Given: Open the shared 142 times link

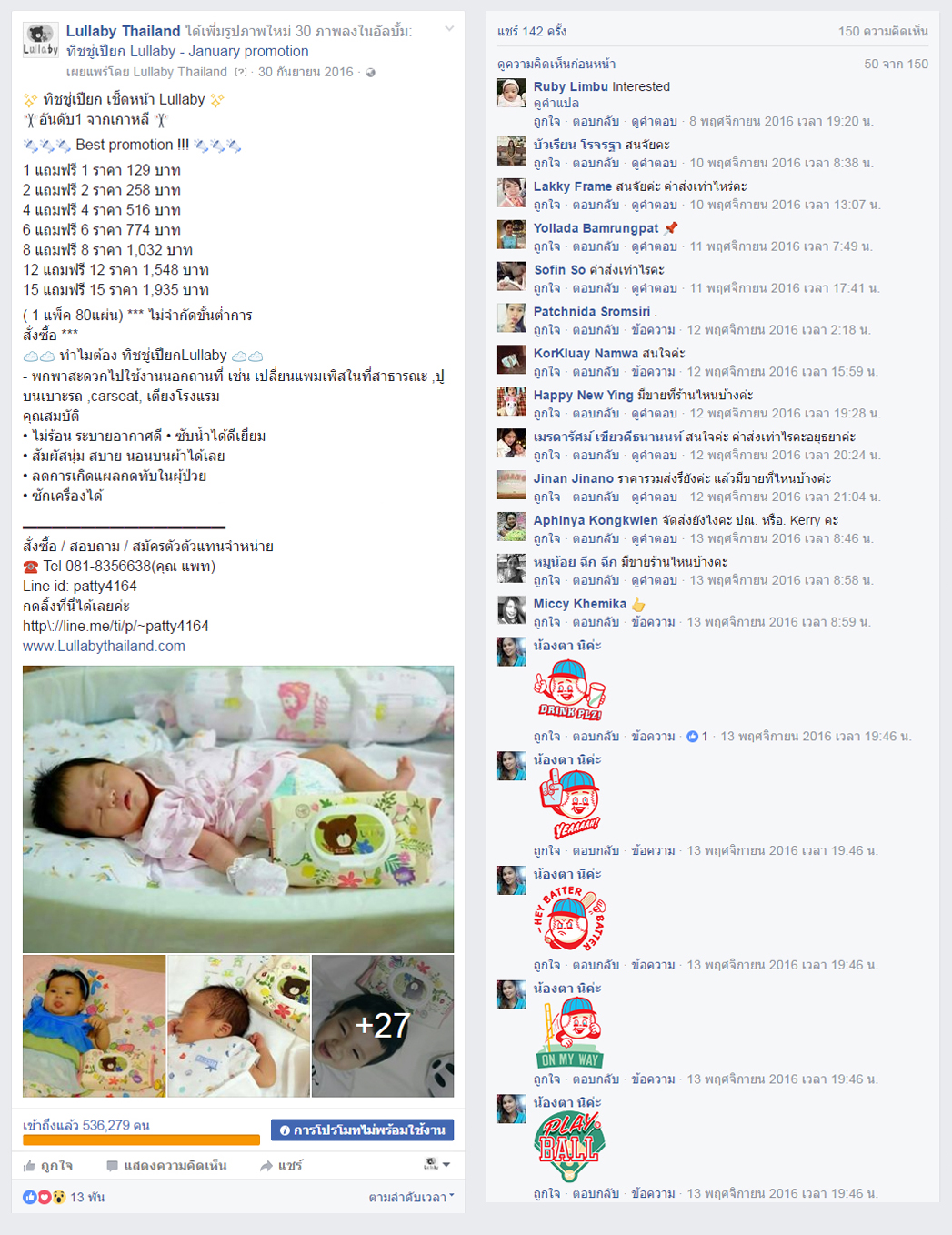Looking at the screenshot, I should tap(532, 31).
